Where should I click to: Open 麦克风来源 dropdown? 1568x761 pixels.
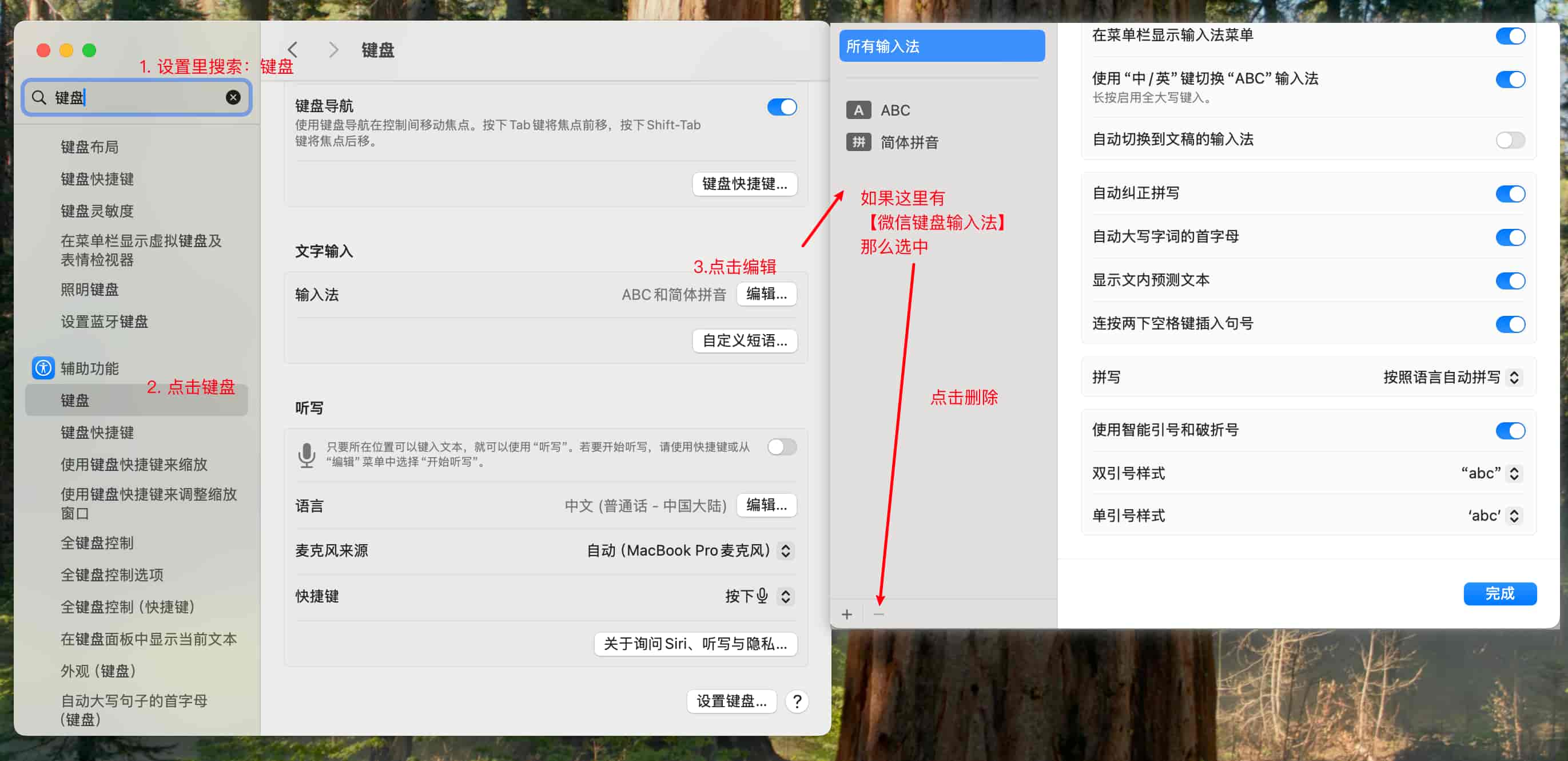coord(785,551)
